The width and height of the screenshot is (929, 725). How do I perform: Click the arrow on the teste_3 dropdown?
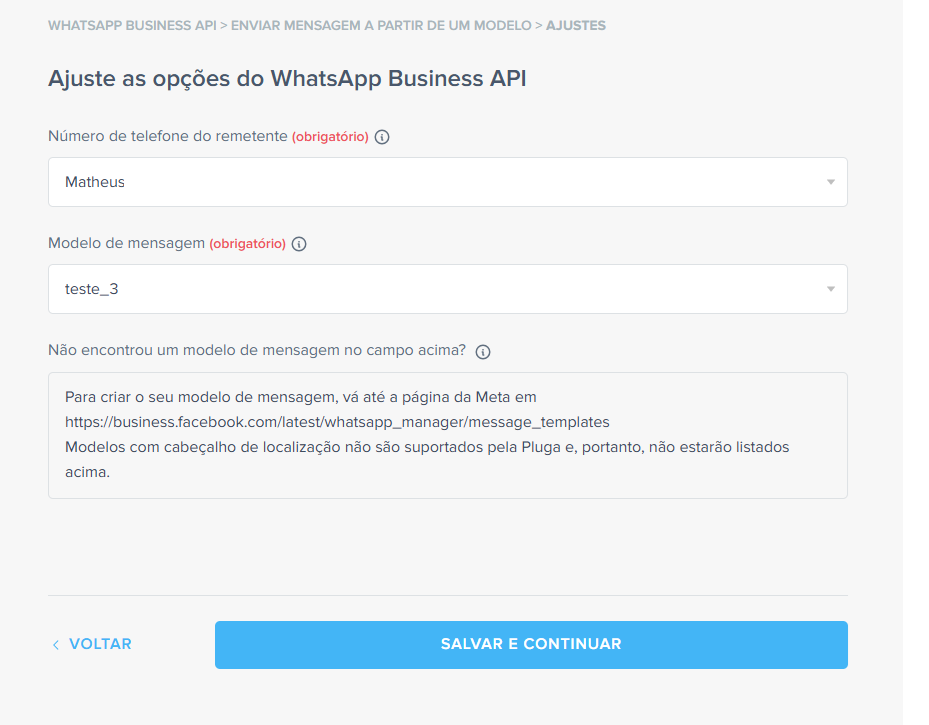pos(830,289)
